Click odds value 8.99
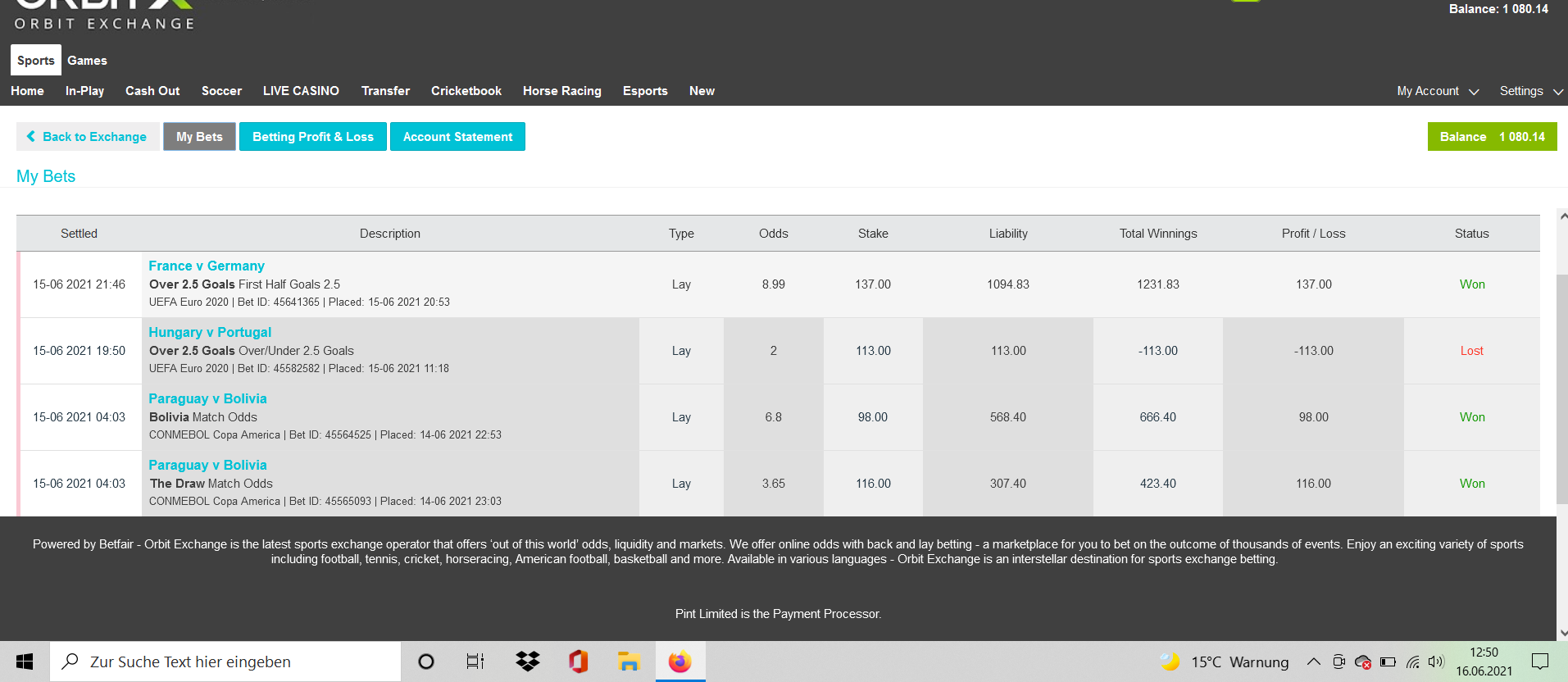The height and width of the screenshot is (682, 1568). (x=773, y=284)
